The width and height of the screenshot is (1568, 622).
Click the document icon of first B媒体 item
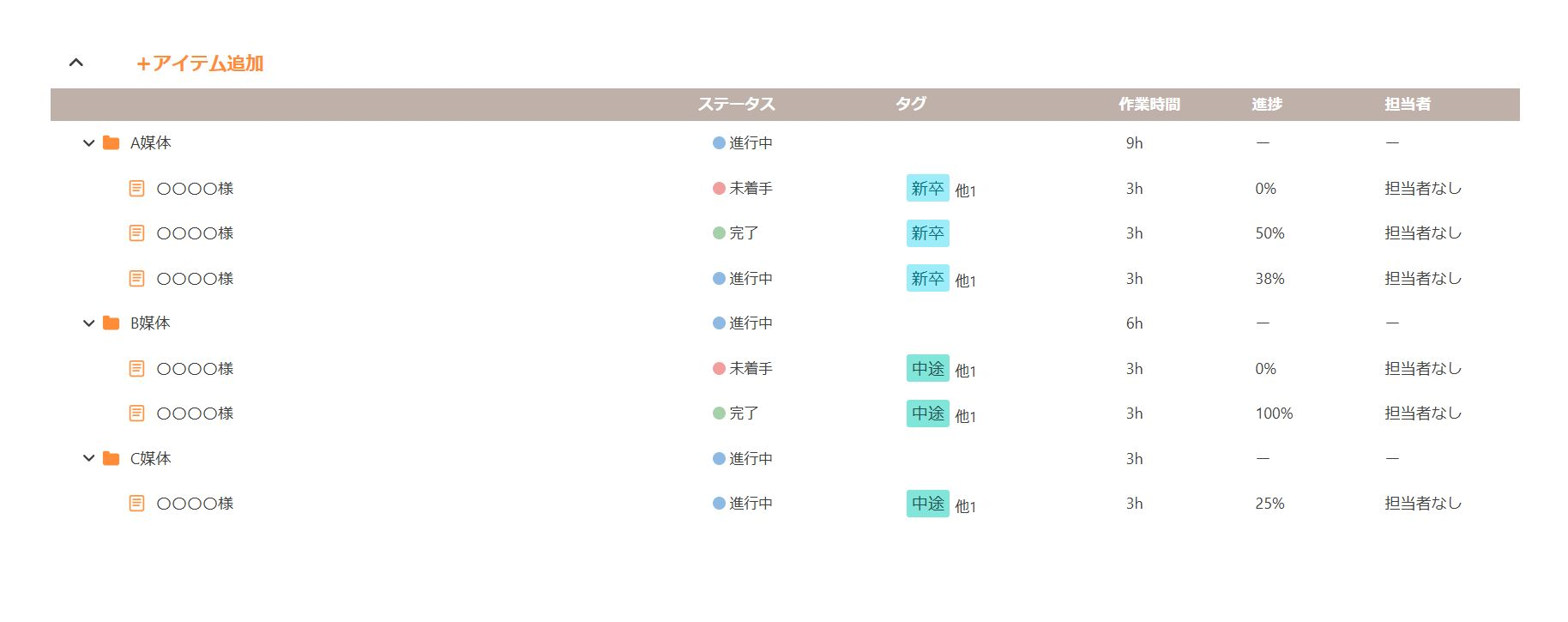click(x=136, y=369)
